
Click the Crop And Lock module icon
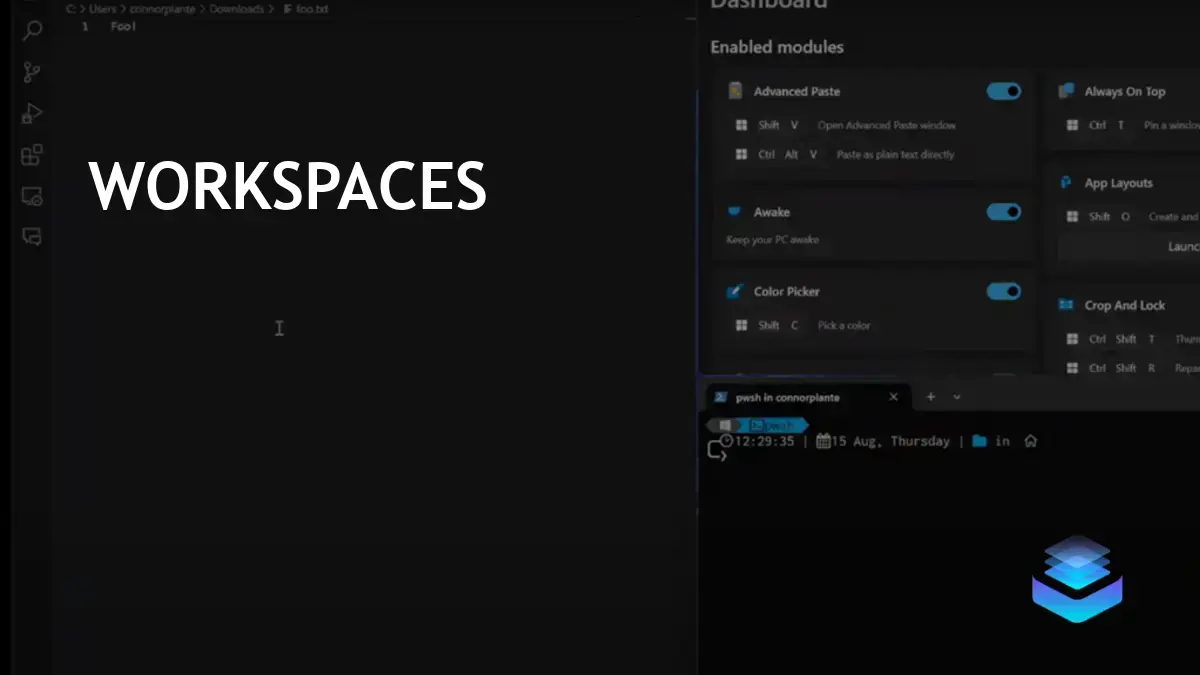(1068, 305)
